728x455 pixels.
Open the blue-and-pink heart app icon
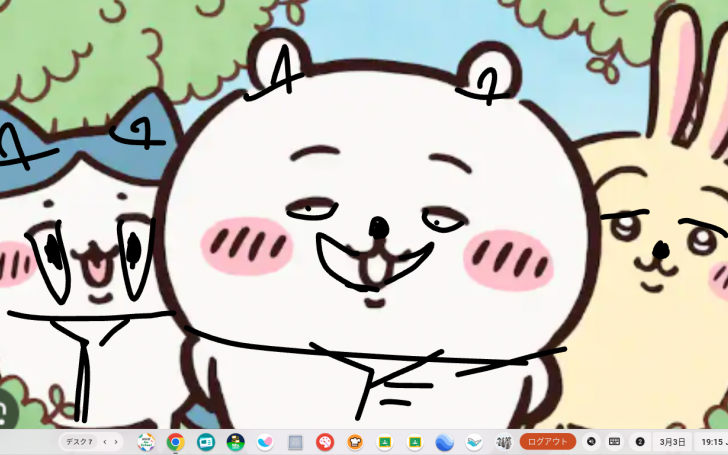[x=265, y=442]
